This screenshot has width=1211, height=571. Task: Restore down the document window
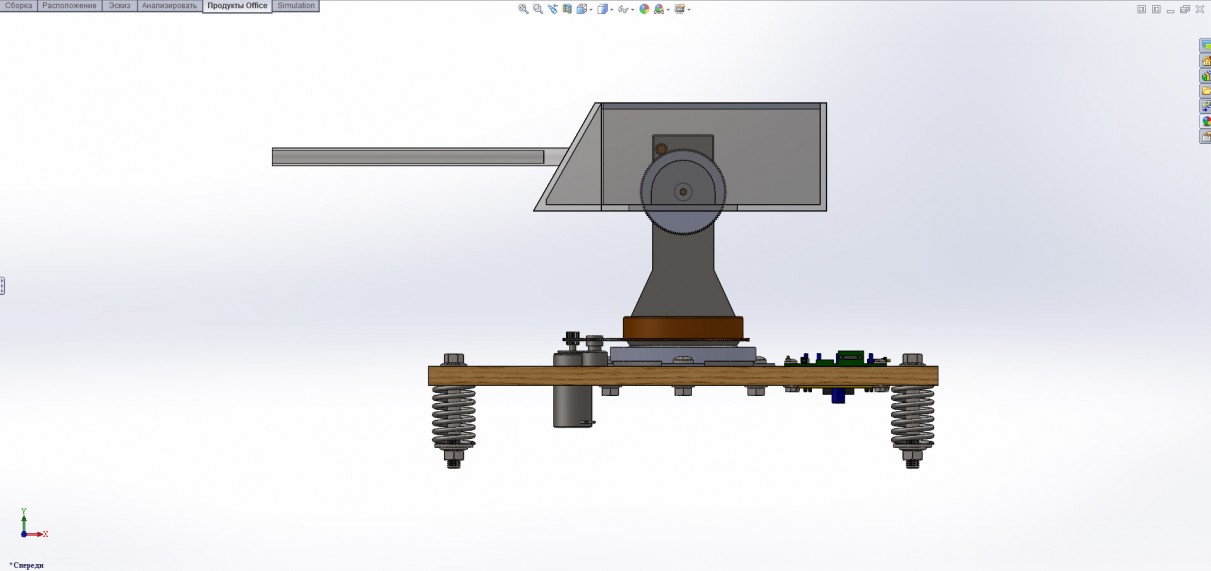pos(1185,9)
